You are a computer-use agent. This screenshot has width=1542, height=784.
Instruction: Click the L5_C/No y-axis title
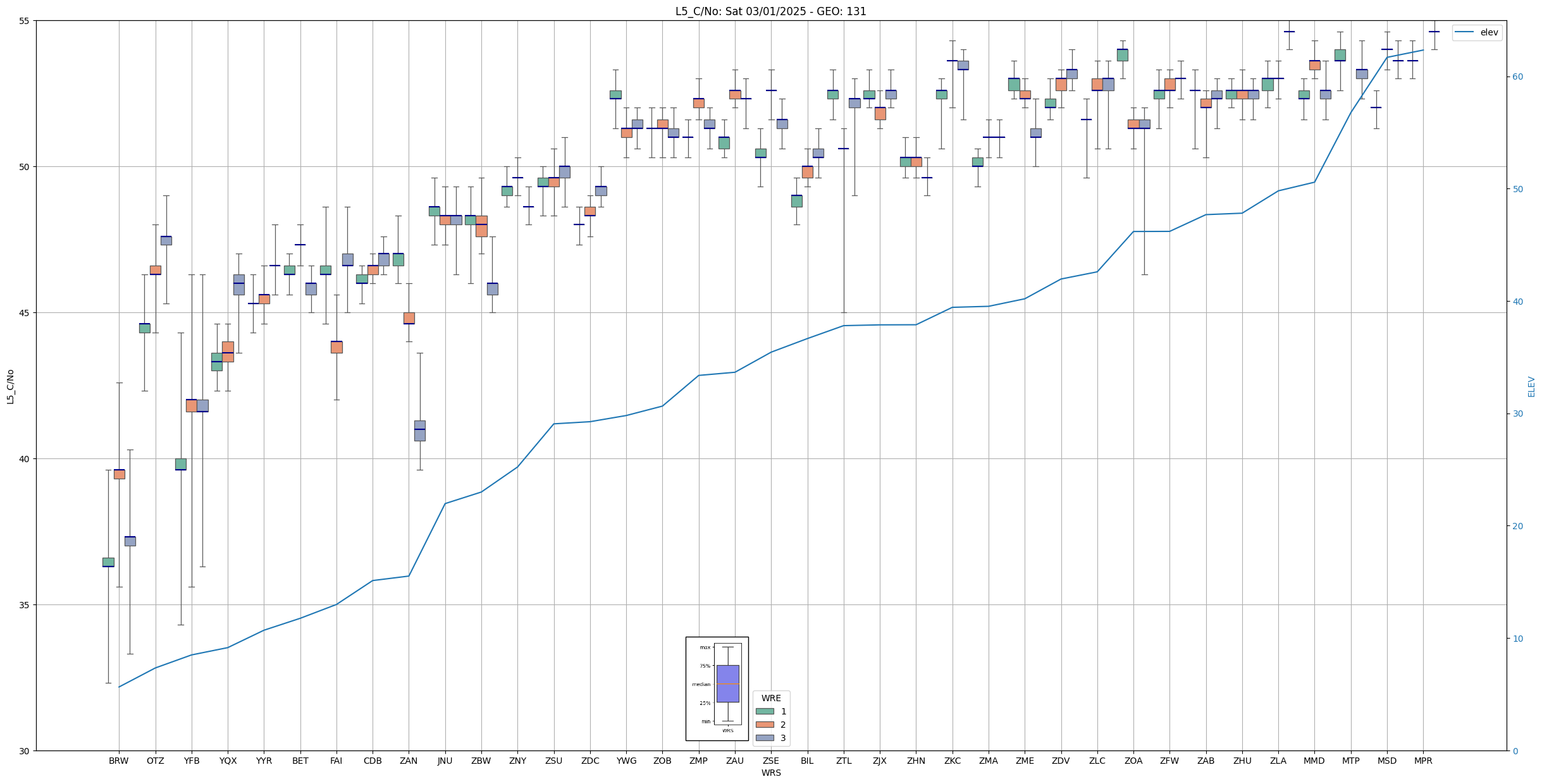click(10, 386)
